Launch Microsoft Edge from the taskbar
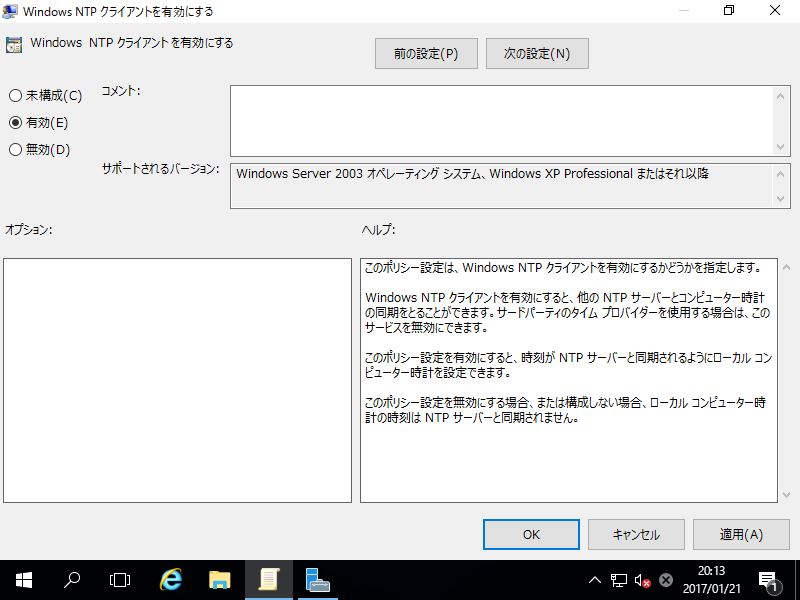The width and height of the screenshot is (800, 600). [169, 579]
